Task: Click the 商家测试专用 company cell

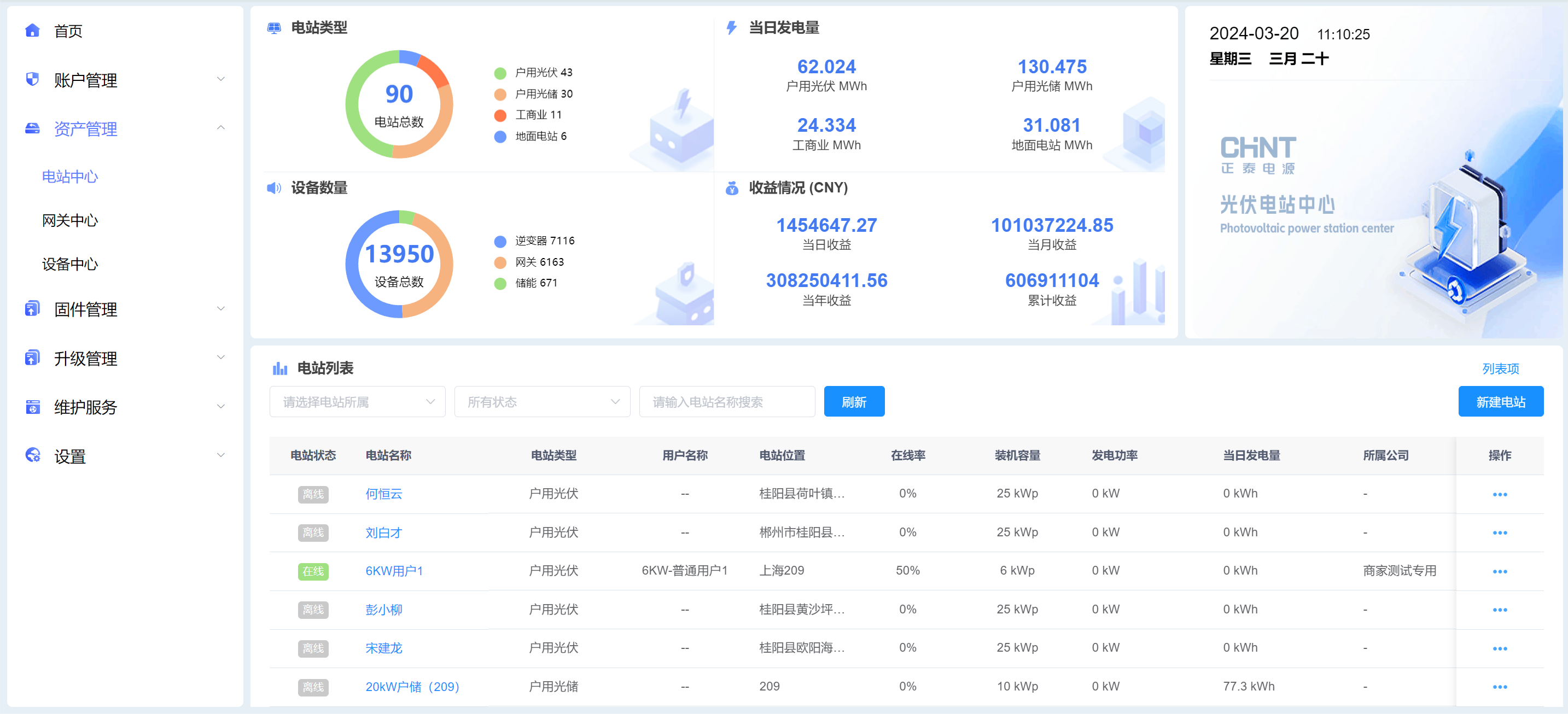Action: pyautogui.click(x=1400, y=571)
